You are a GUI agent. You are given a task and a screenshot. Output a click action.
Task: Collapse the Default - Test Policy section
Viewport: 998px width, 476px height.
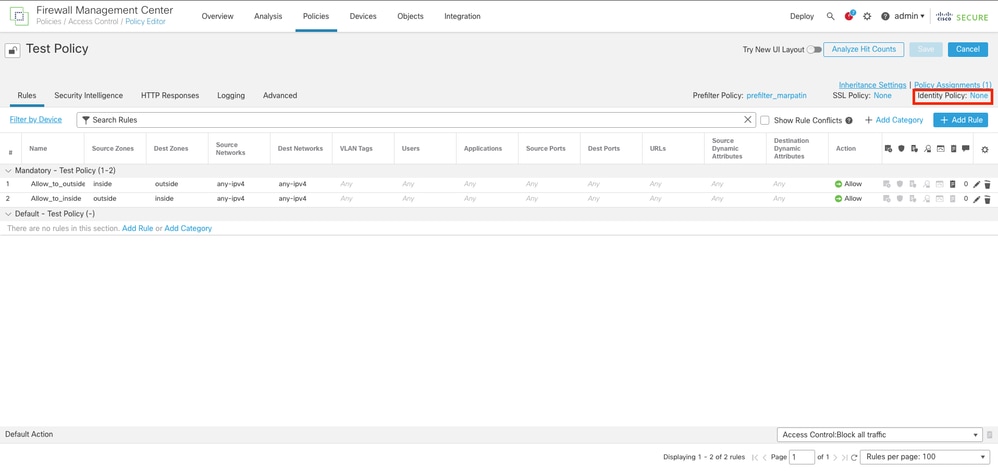8,214
